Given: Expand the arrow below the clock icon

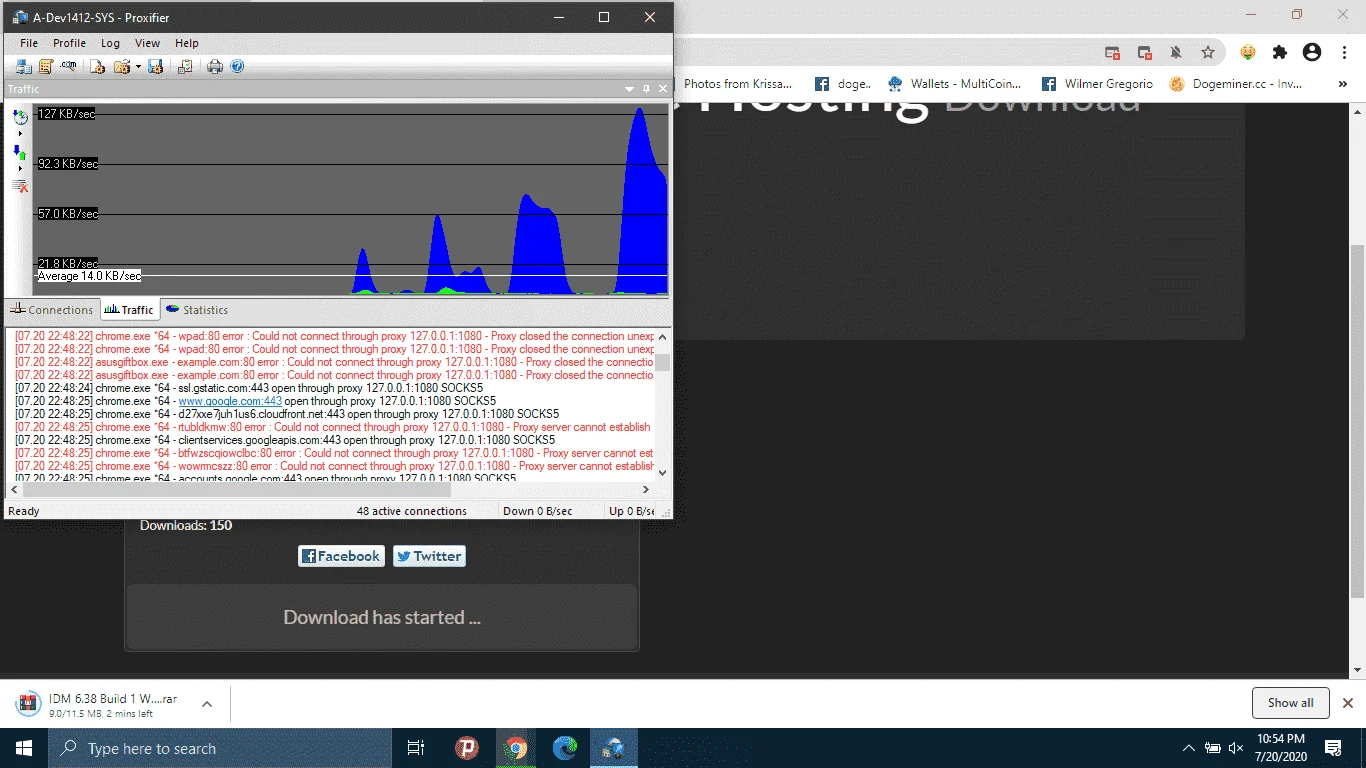Looking at the screenshot, I should [20, 133].
